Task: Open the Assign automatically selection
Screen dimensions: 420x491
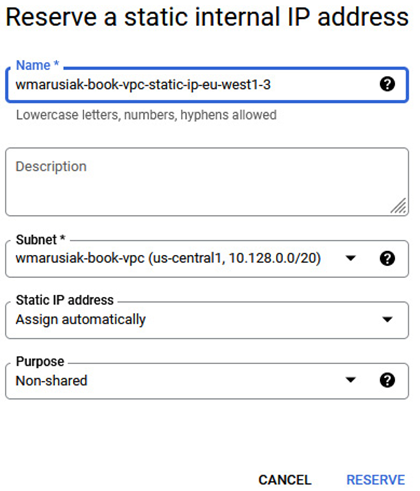Action: (x=207, y=320)
